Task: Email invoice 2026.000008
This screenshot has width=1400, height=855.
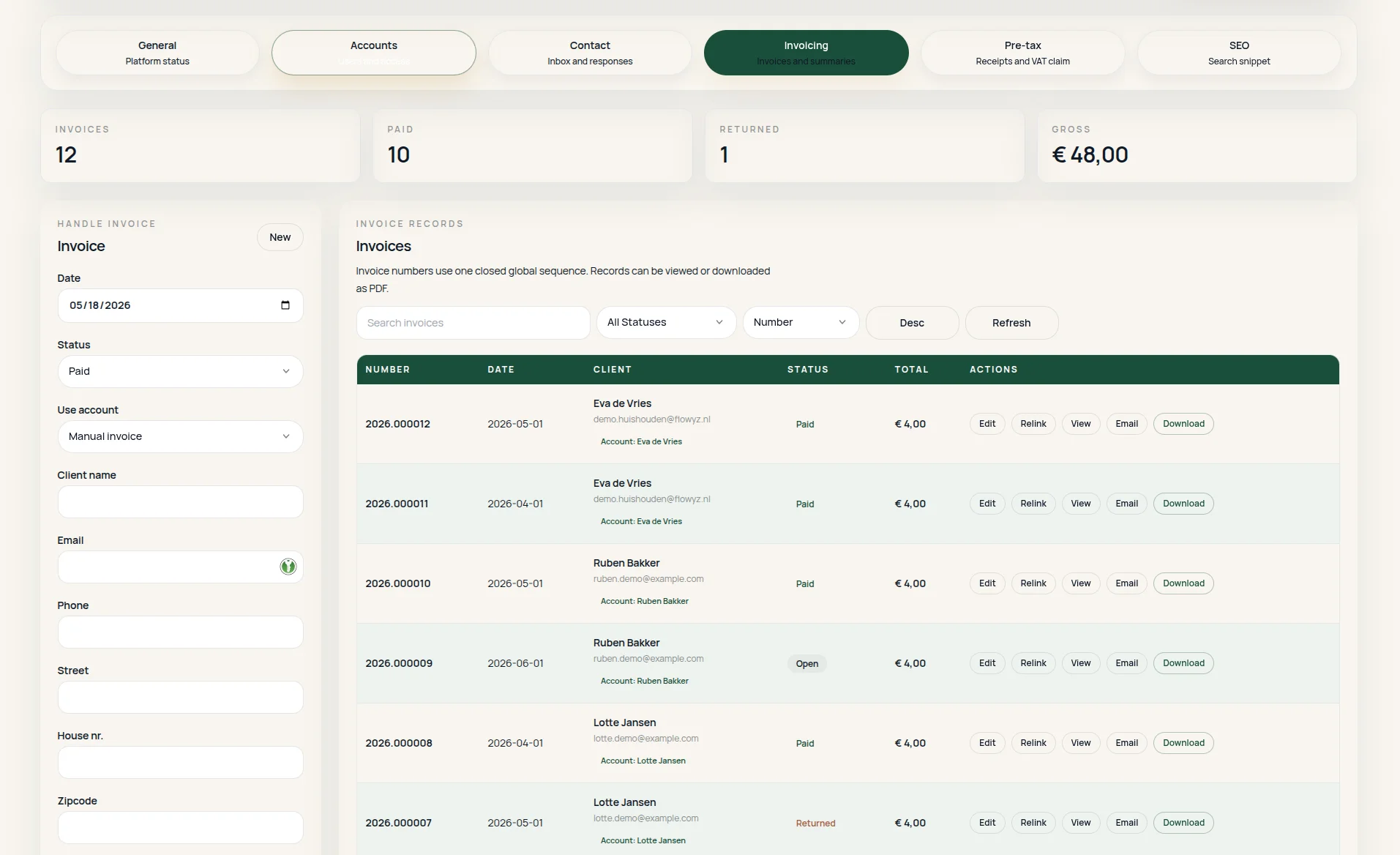Action: [1126, 743]
